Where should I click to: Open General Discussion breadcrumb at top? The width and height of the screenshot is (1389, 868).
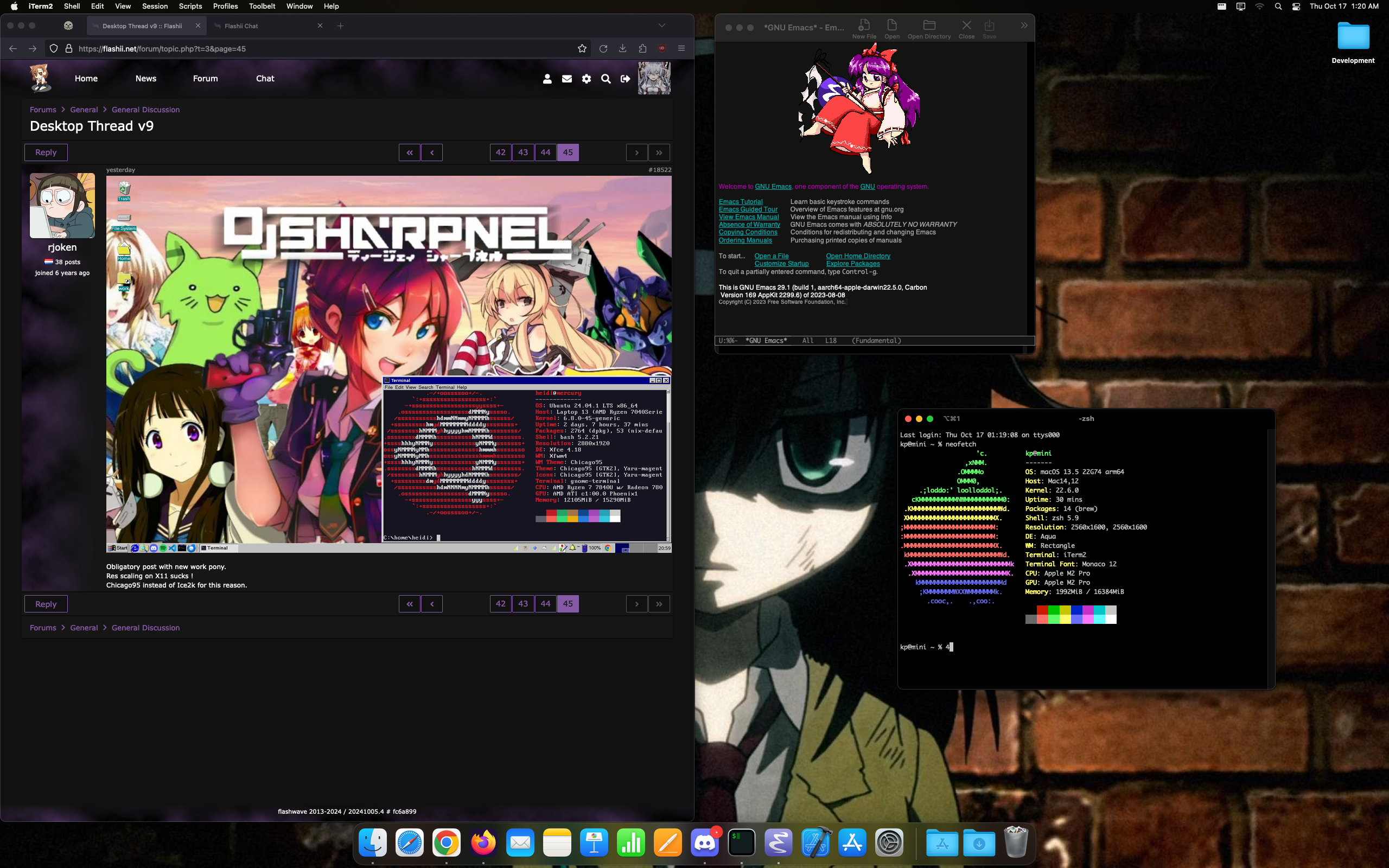point(145,110)
